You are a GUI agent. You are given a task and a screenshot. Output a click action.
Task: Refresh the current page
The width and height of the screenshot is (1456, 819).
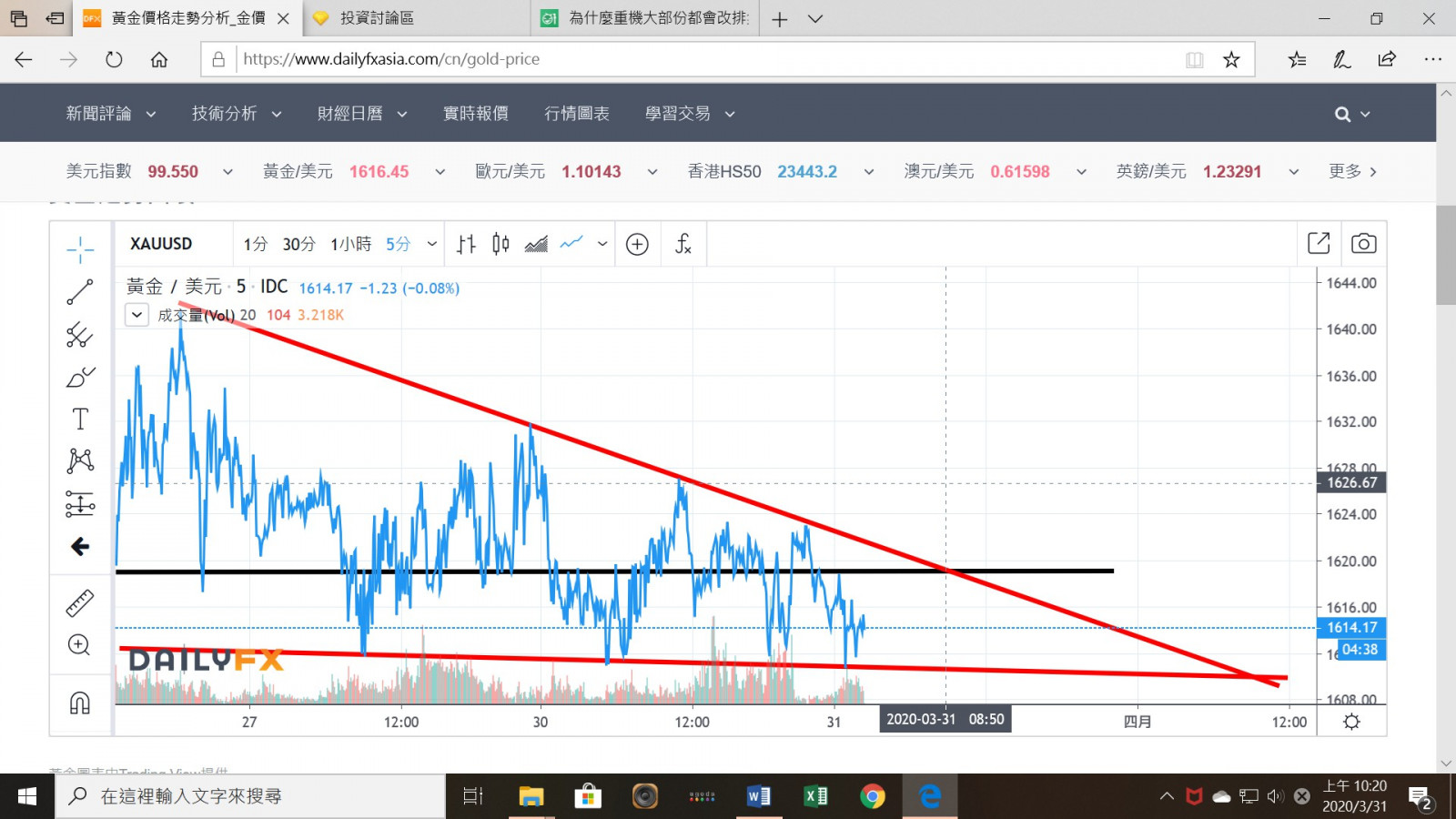[114, 60]
